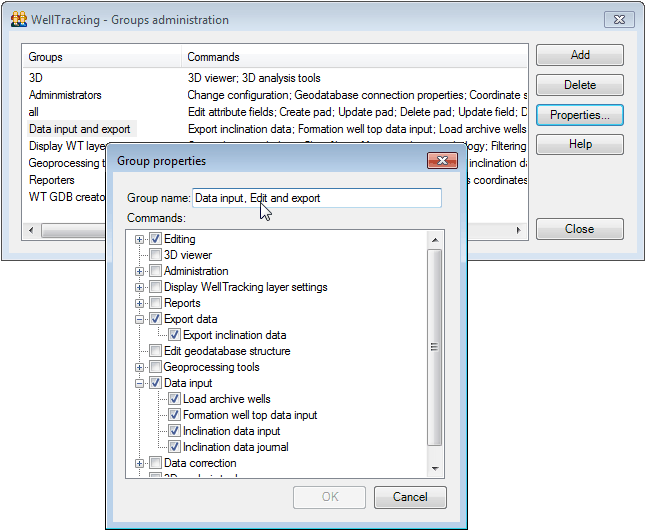
Task: Enable Geoprocessing tools checkbox
Action: point(156,367)
